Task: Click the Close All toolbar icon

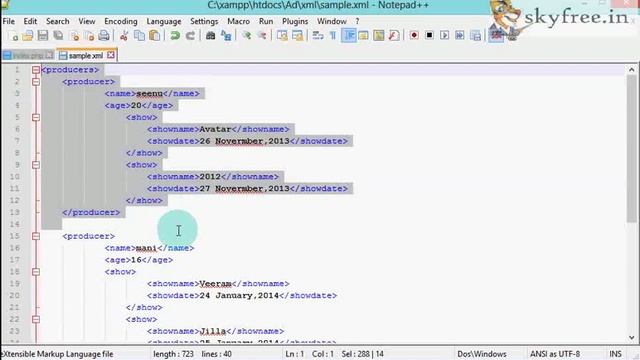Action: click(89, 36)
